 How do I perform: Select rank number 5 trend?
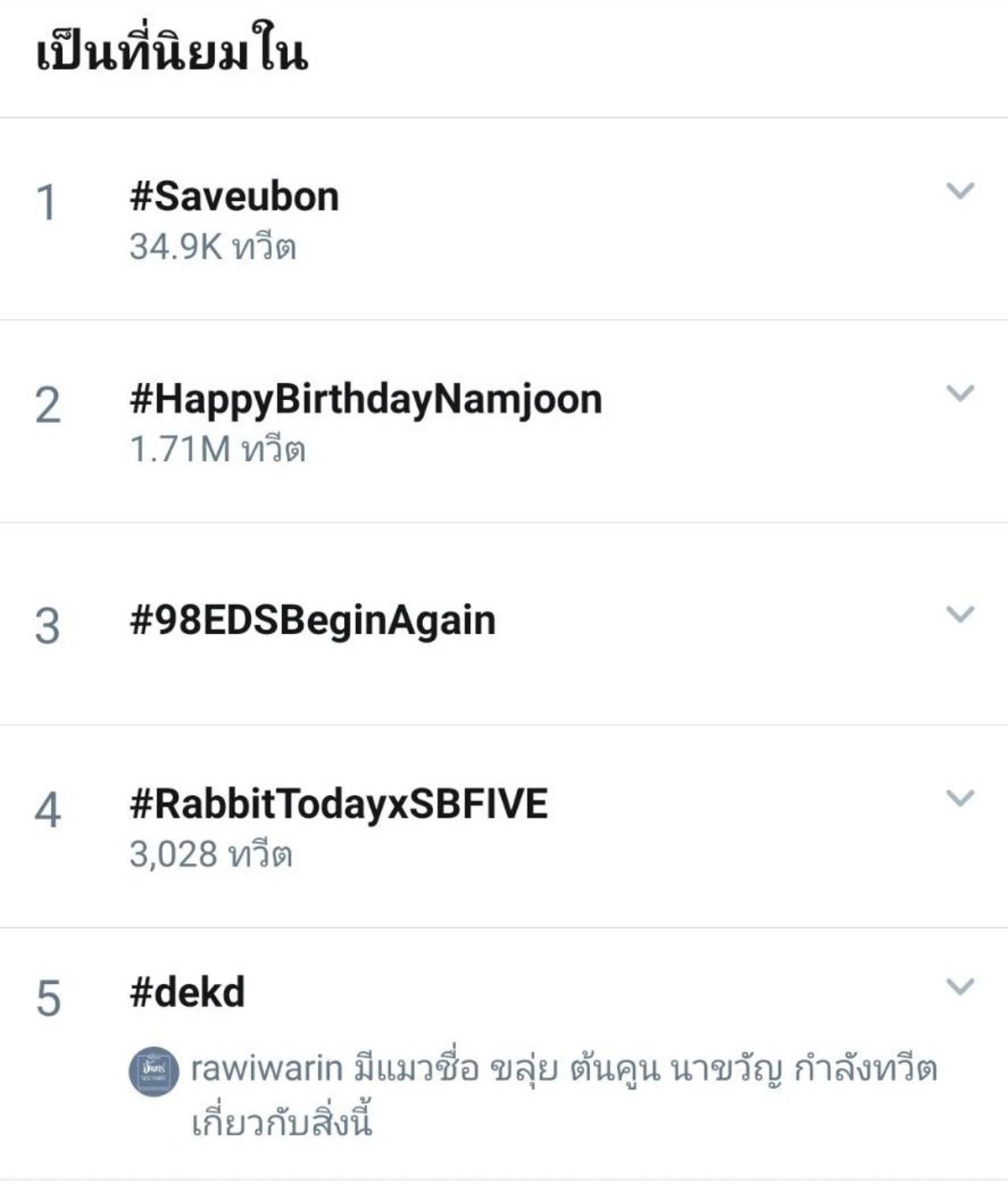[x=47, y=999]
